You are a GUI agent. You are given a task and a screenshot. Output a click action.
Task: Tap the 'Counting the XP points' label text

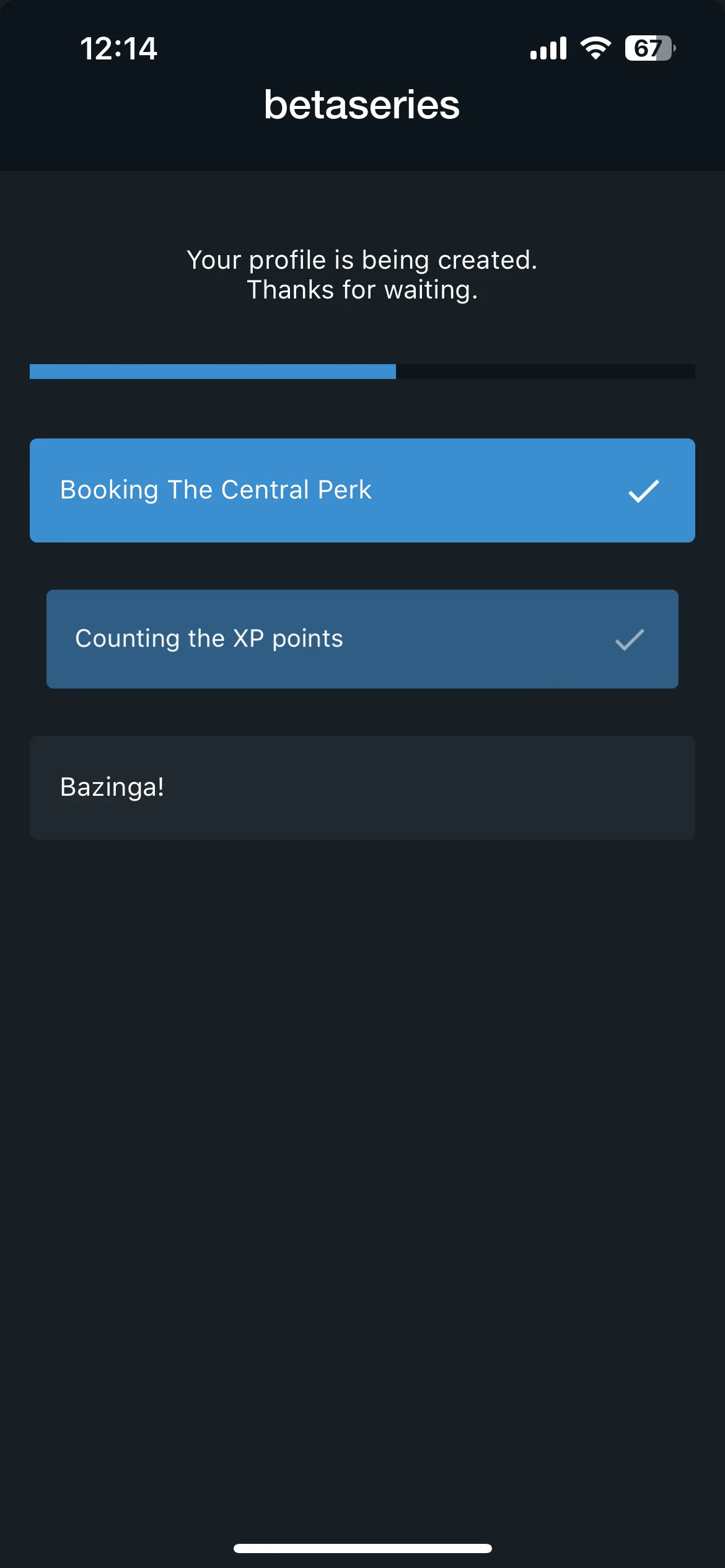click(x=209, y=639)
